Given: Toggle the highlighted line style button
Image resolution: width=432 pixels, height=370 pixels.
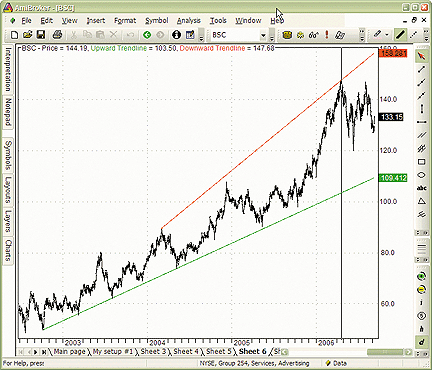Looking at the screenshot, I should point(400,35).
